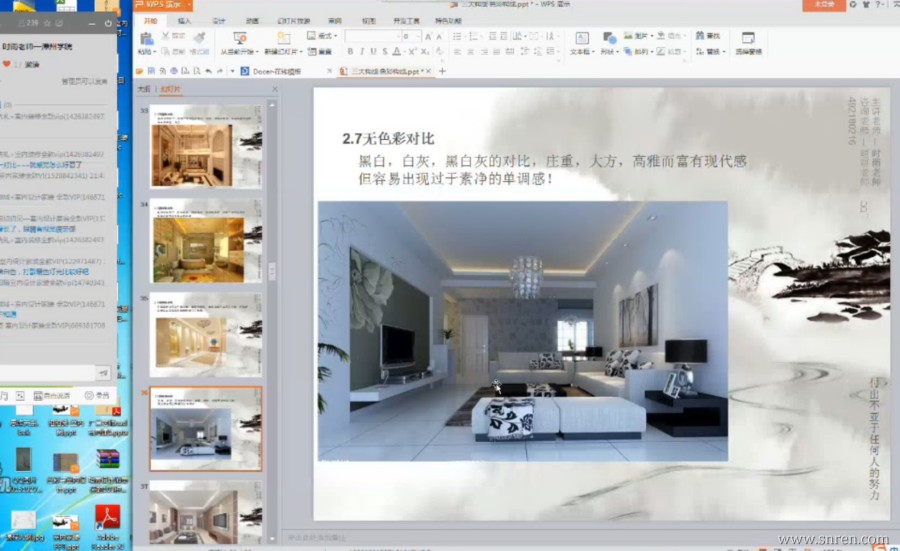Open the Shapes gallery icon
900x551 pixels.
point(609,38)
